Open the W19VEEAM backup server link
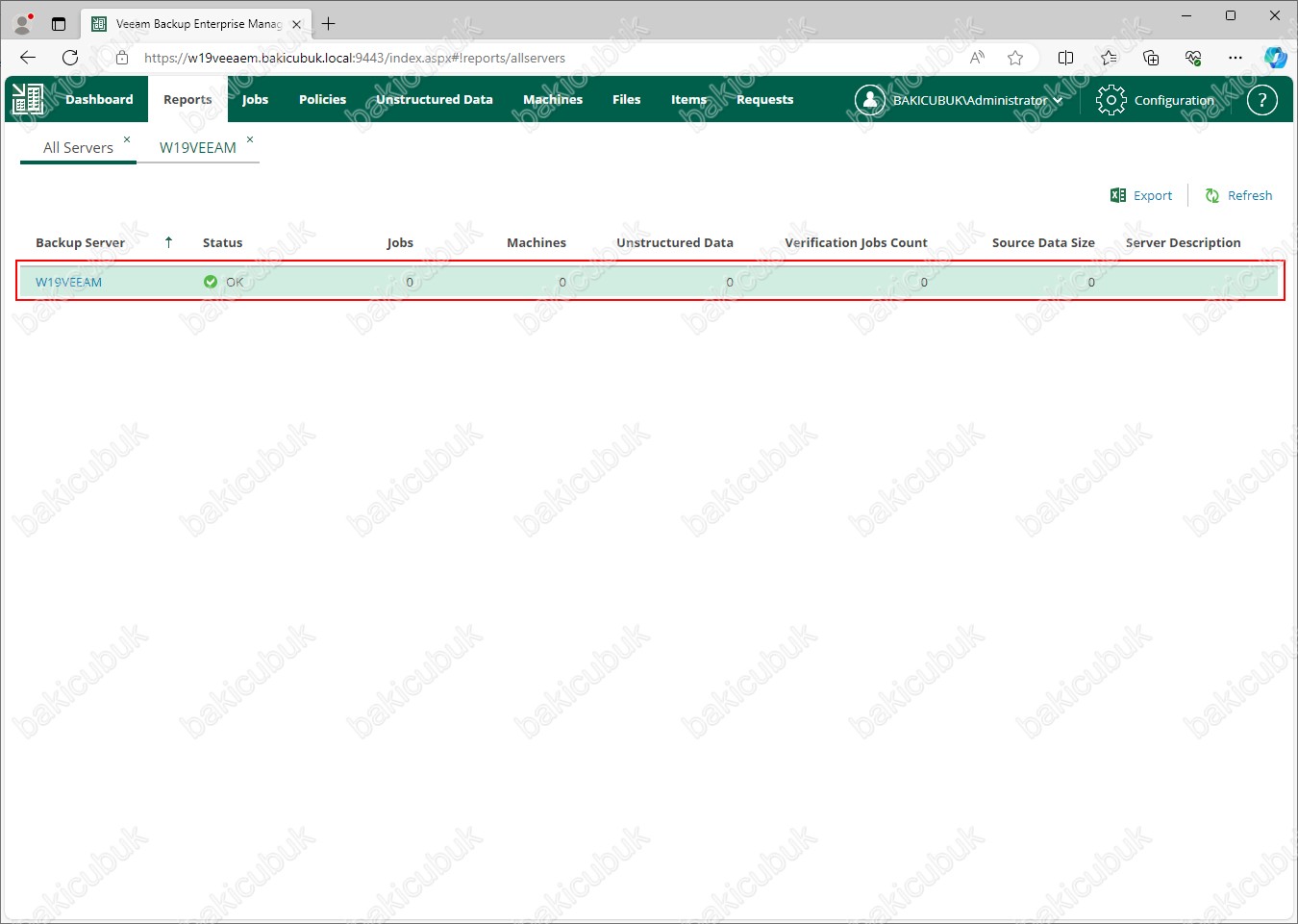This screenshot has width=1298, height=924. (x=68, y=282)
